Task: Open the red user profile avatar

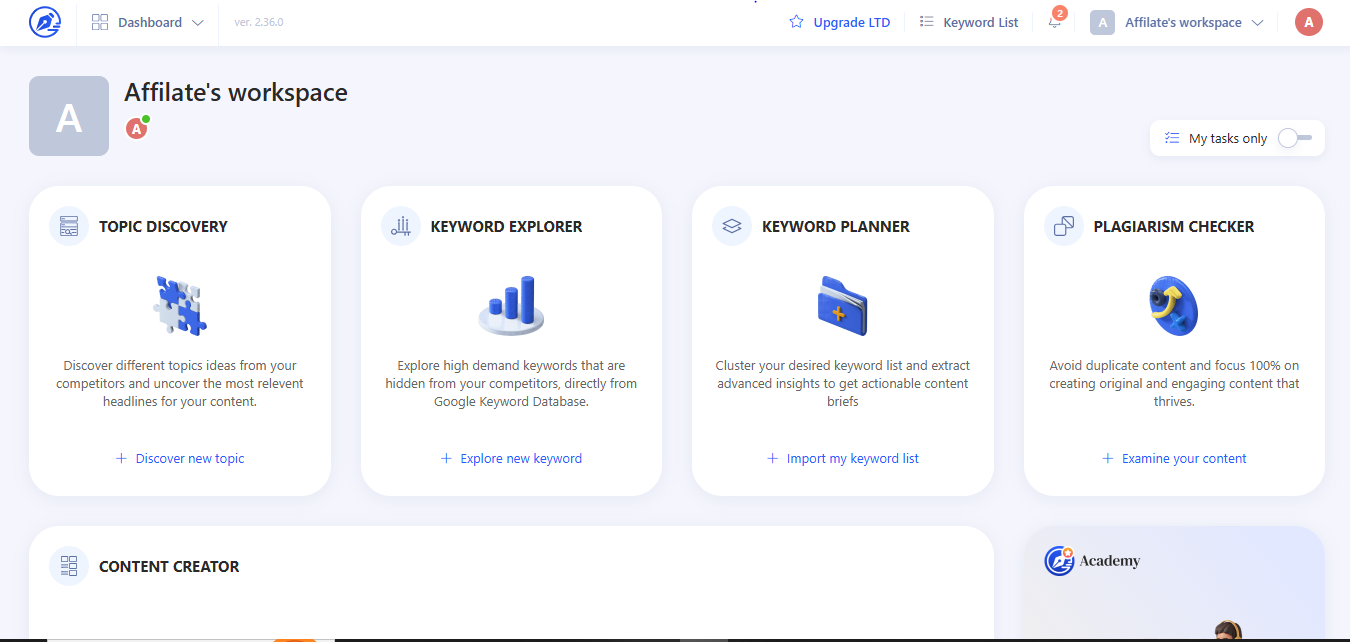Action: [1308, 22]
